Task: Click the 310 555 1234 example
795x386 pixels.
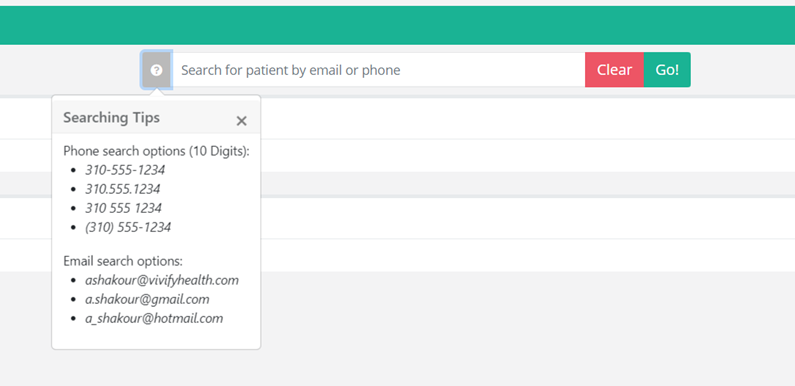Action: pyautogui.click(x=123, y=208)
